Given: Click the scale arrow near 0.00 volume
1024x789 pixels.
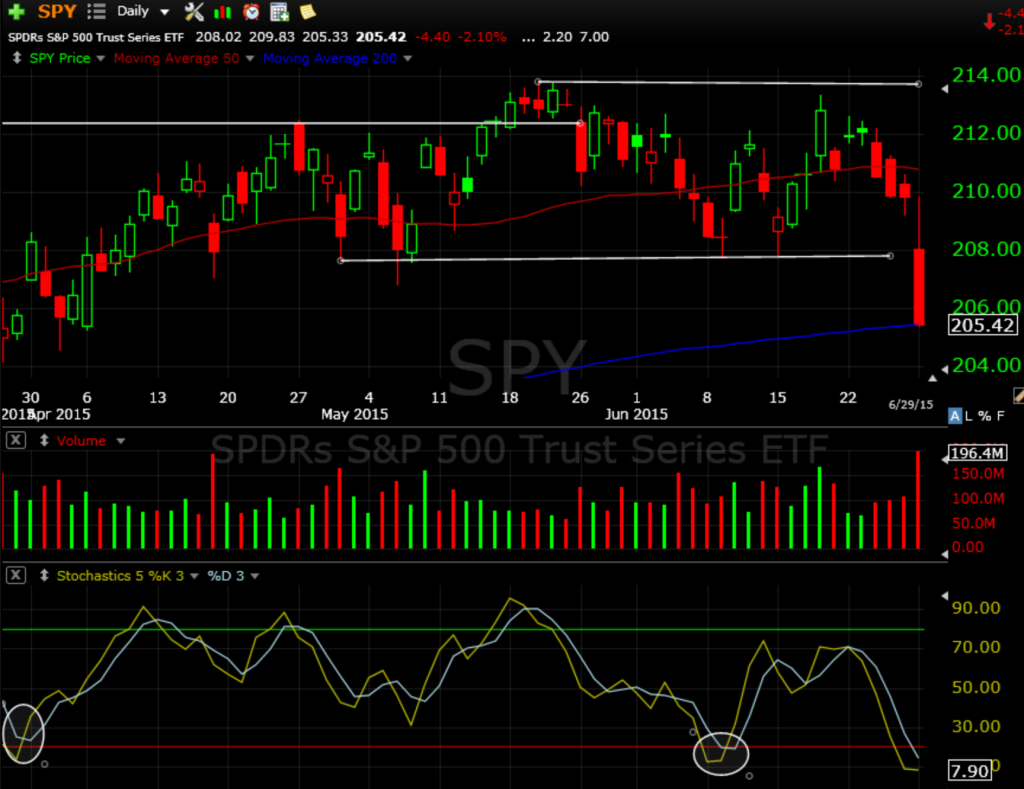Looking at the screenshot, I should tap(944, 554).
